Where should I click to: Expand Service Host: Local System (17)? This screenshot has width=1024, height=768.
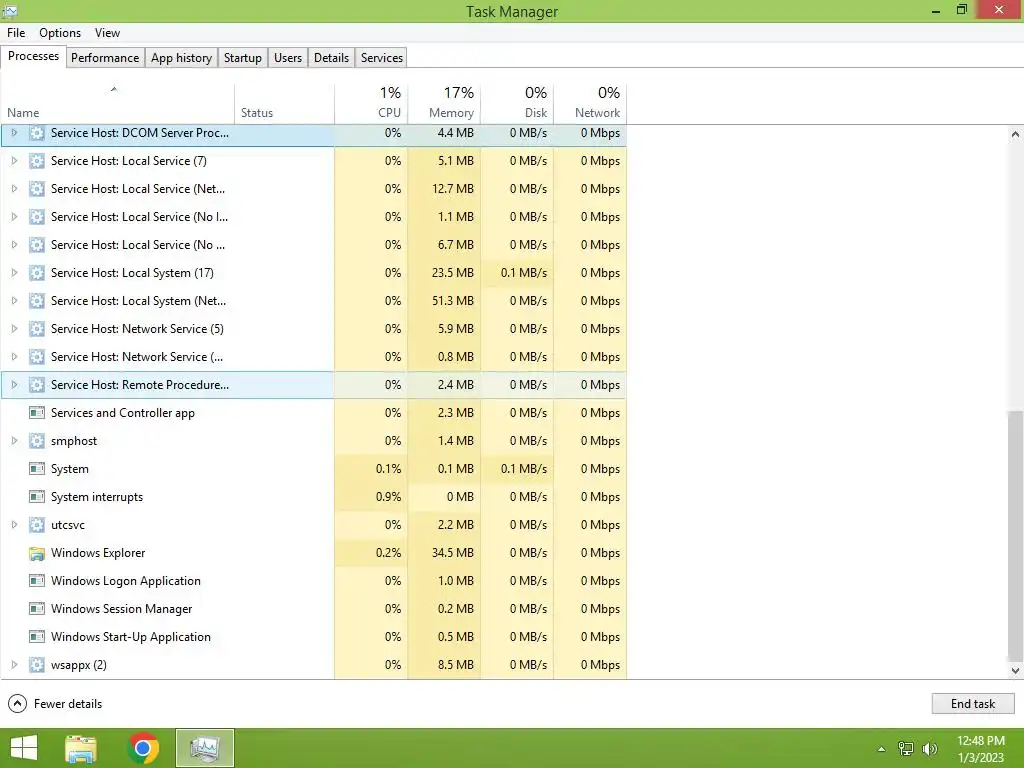14,273
